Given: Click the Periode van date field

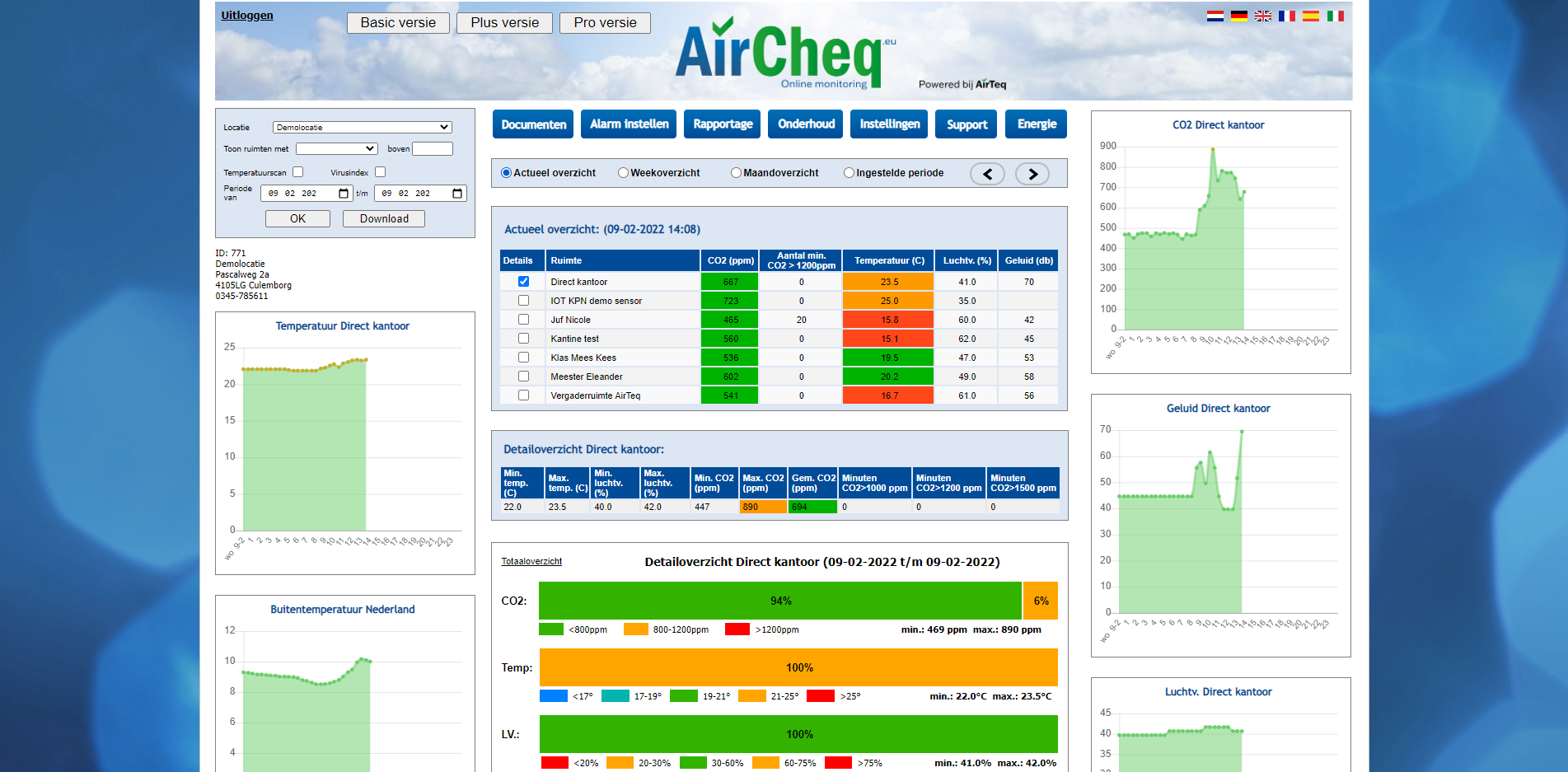Looking at the screenshot, I should tap(307, 194).
